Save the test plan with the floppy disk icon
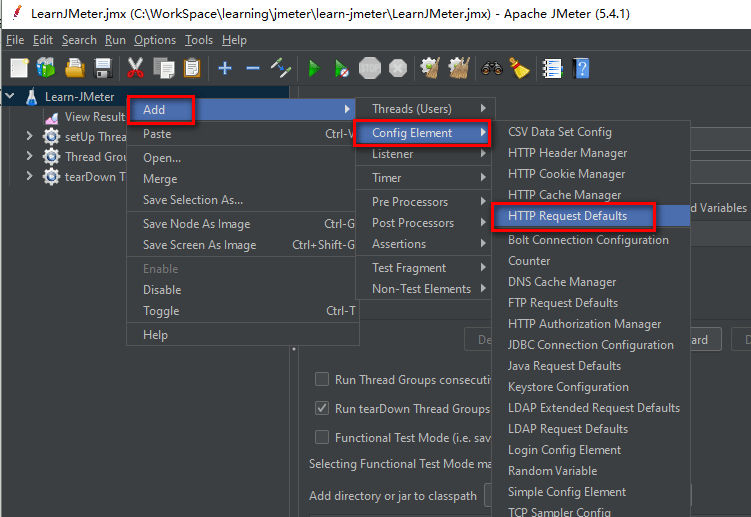This screenshot has height=517, width=751. [103, 68]
